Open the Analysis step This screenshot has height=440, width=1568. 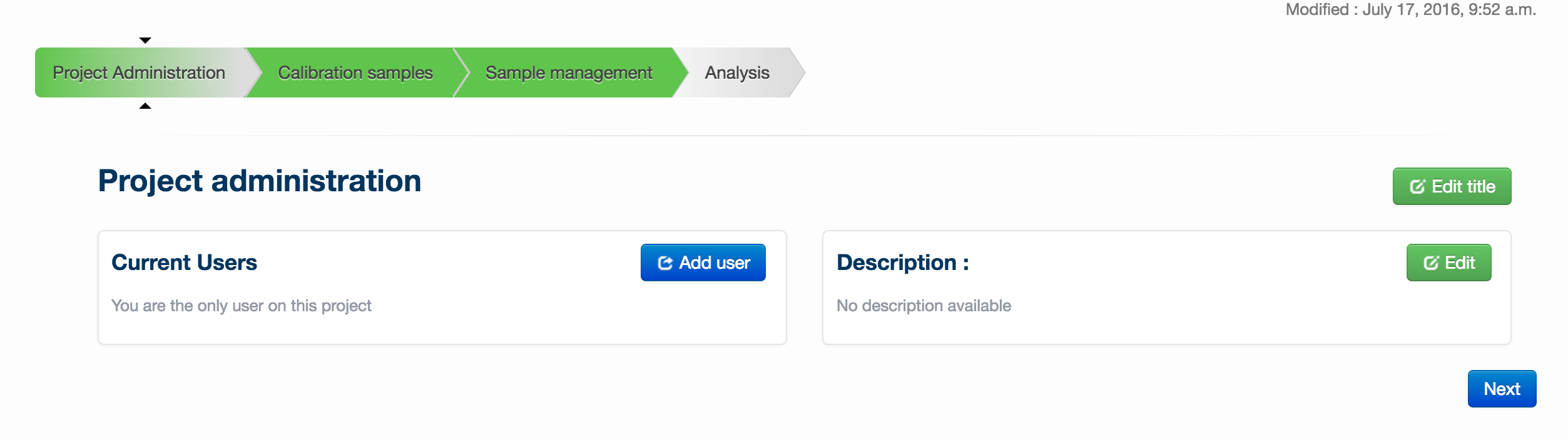737,72
